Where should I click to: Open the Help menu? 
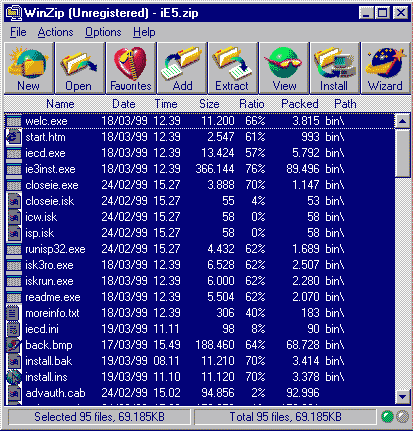coord(144,32)
